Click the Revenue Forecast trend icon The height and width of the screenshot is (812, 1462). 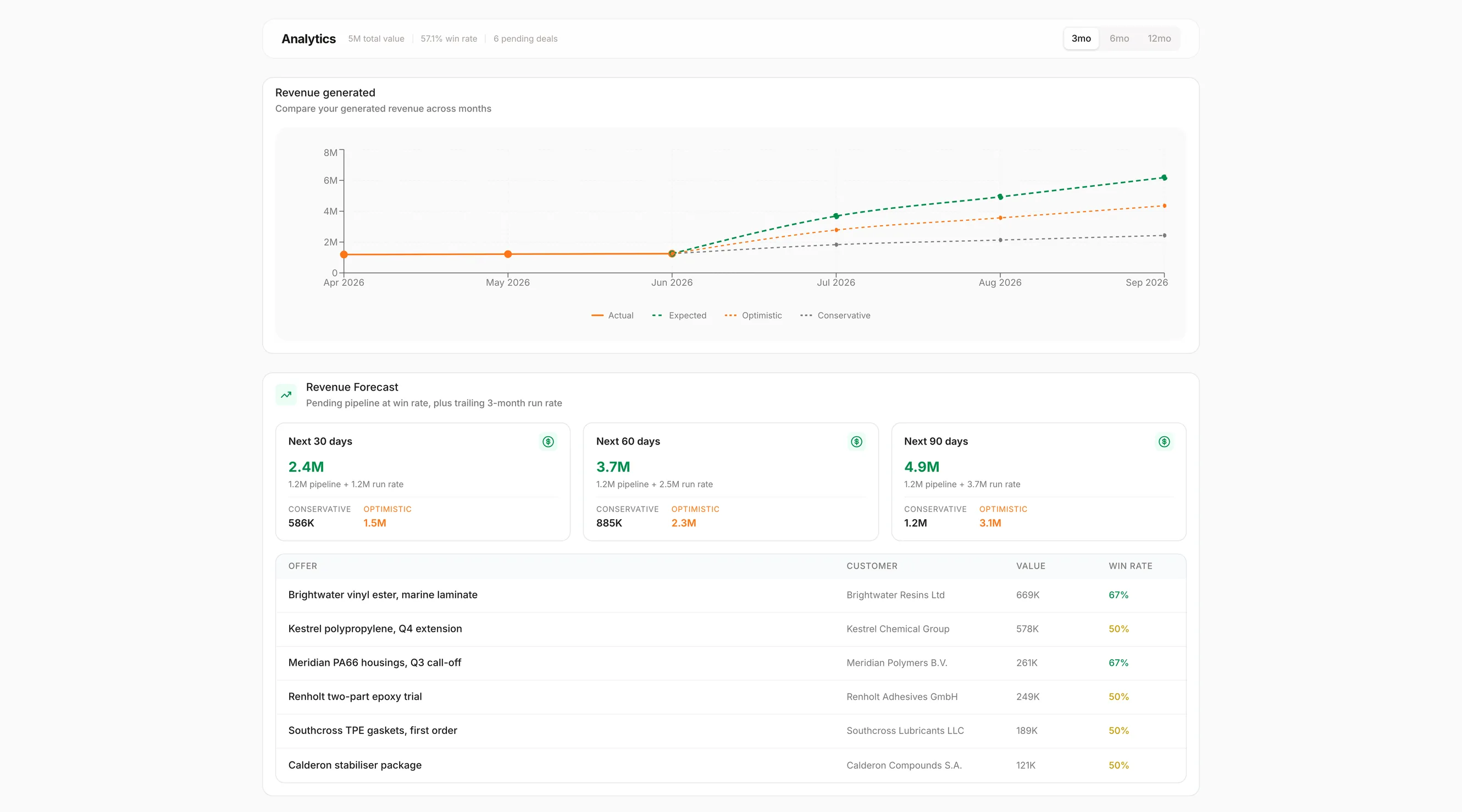tap(286, 395)
